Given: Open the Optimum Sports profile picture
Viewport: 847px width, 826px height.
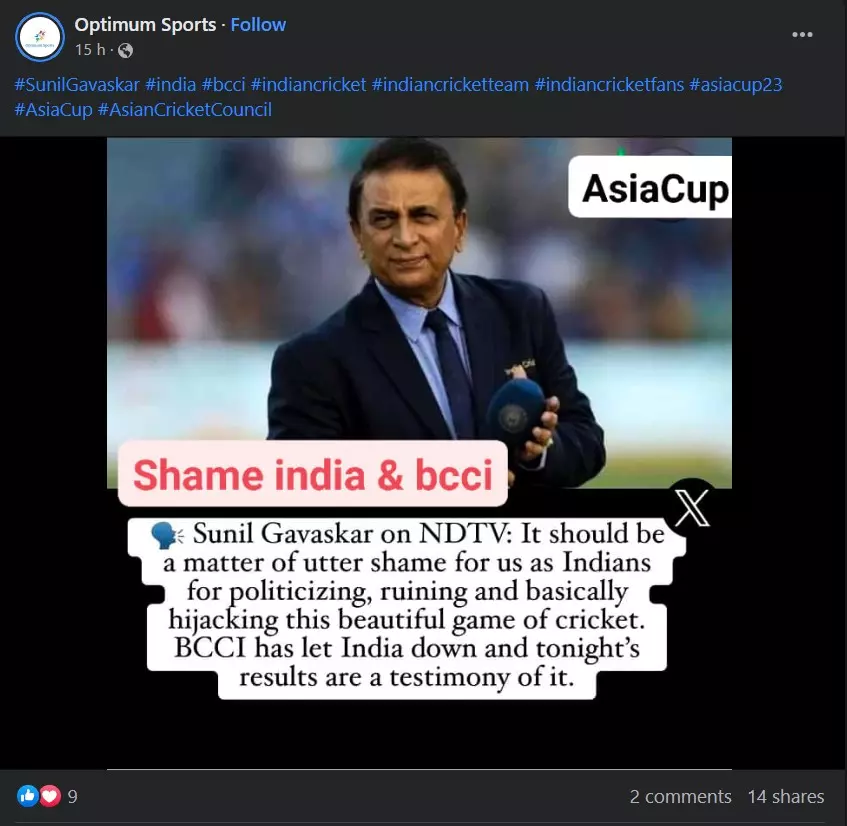Looking at the screenshot, I should (40, 37).
